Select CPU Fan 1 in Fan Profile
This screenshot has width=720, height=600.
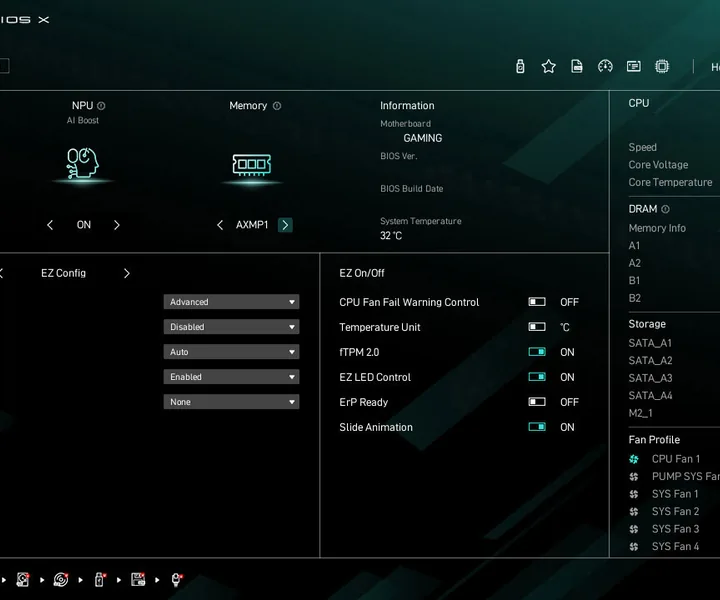(x=676, y=459)
